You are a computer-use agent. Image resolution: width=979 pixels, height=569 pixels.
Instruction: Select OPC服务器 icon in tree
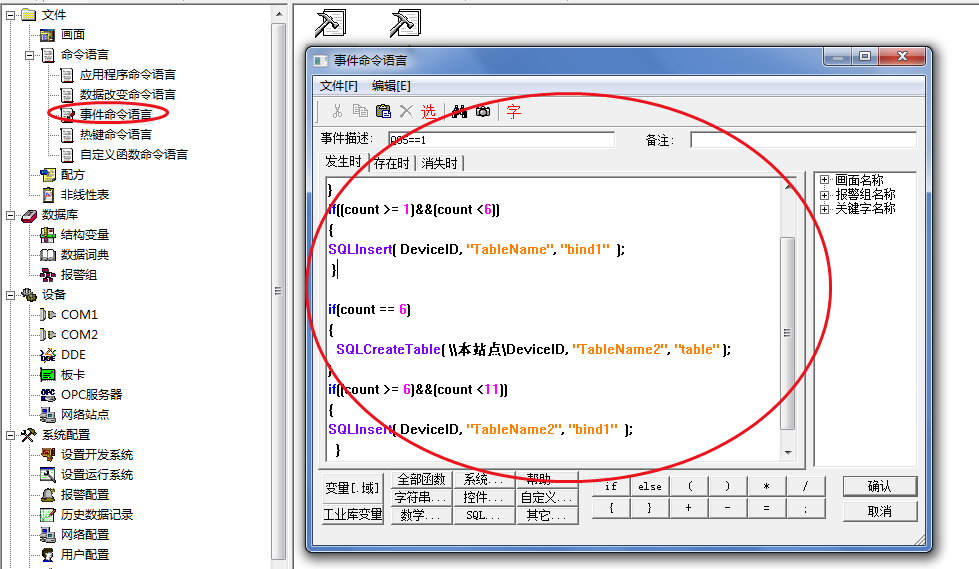(47, 395)
